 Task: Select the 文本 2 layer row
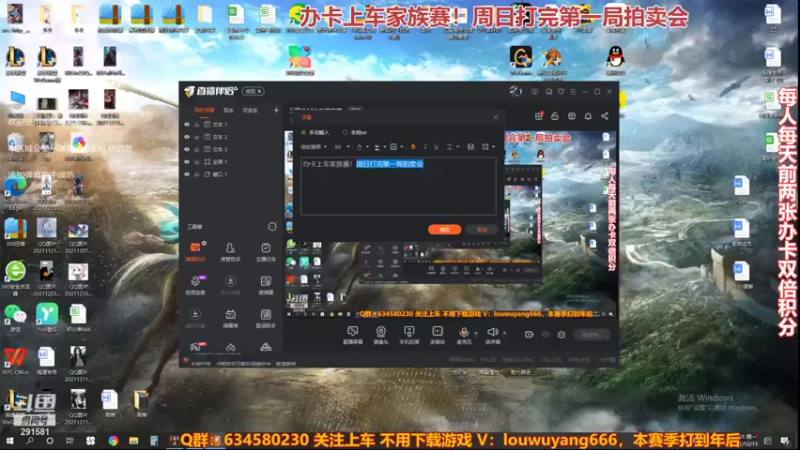233,137
